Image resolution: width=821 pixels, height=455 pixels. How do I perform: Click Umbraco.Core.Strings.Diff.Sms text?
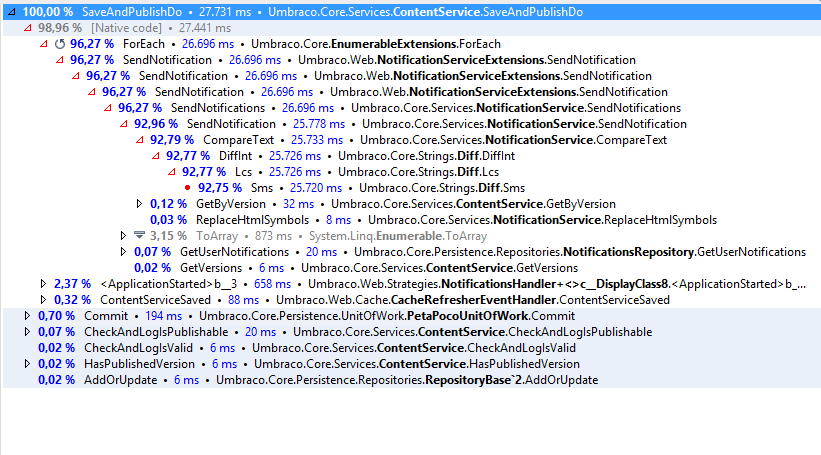point(442,188)
